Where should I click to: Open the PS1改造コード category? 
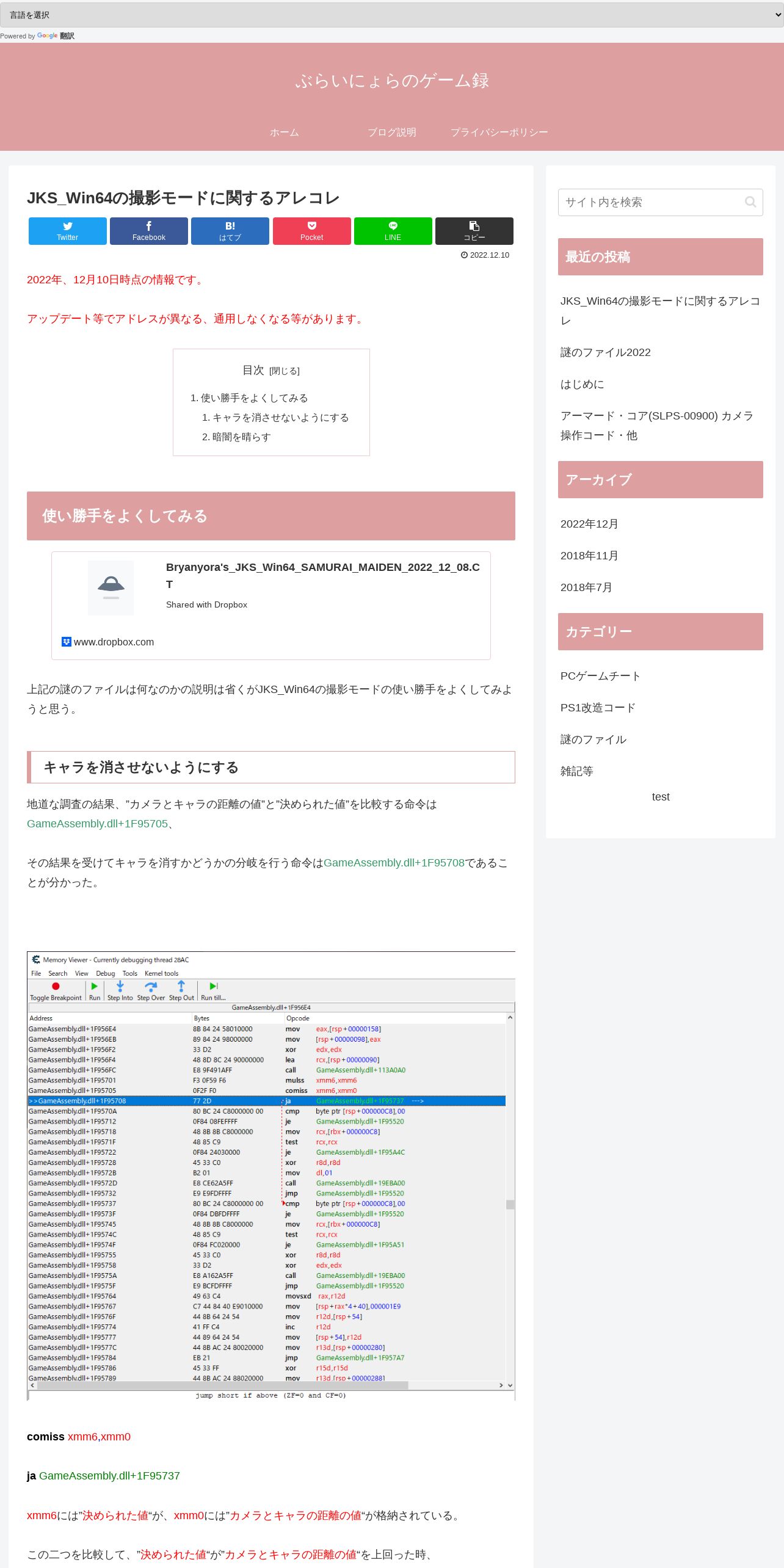click(598, 708)
